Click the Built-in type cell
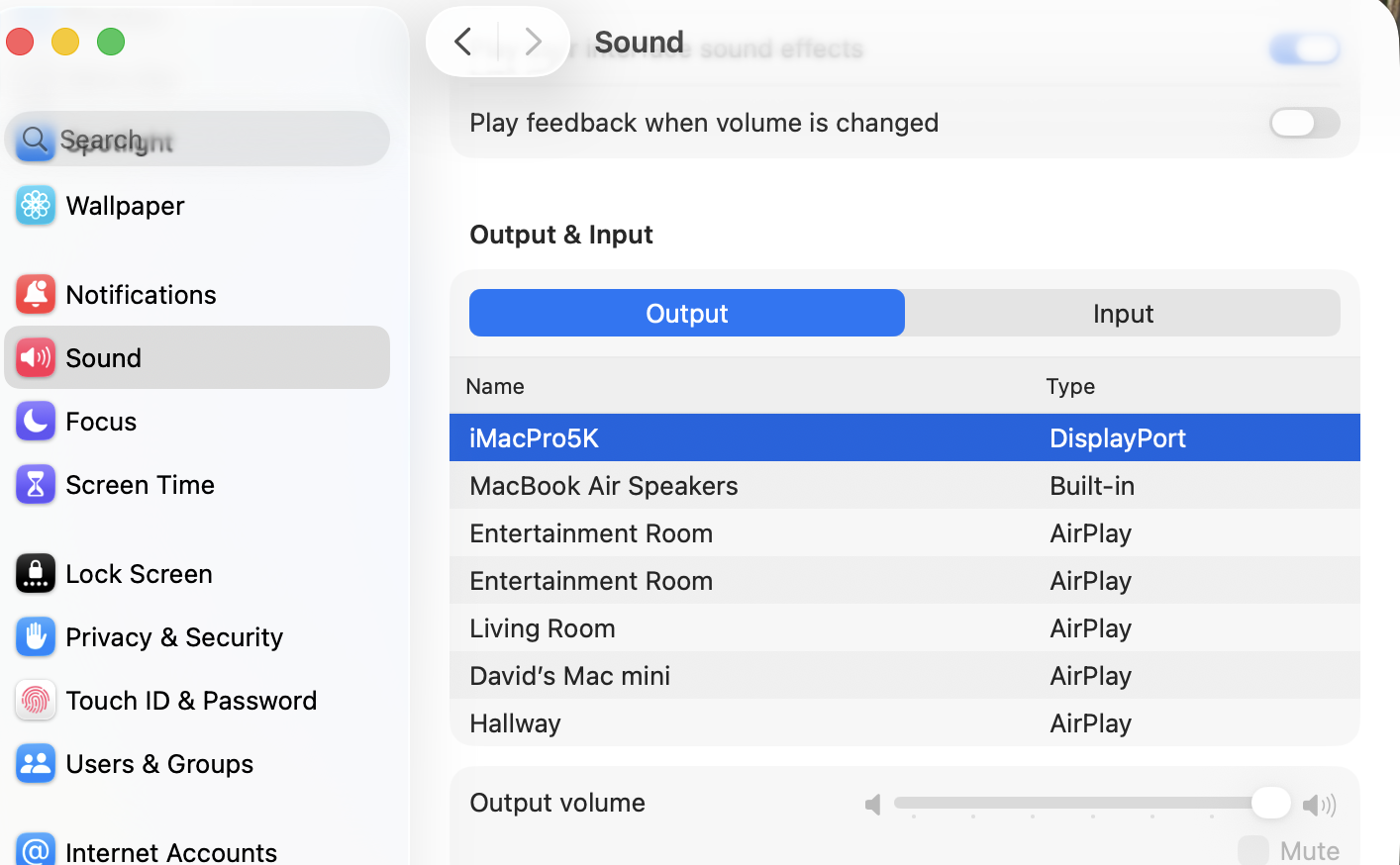 [x=1092, y=485]
